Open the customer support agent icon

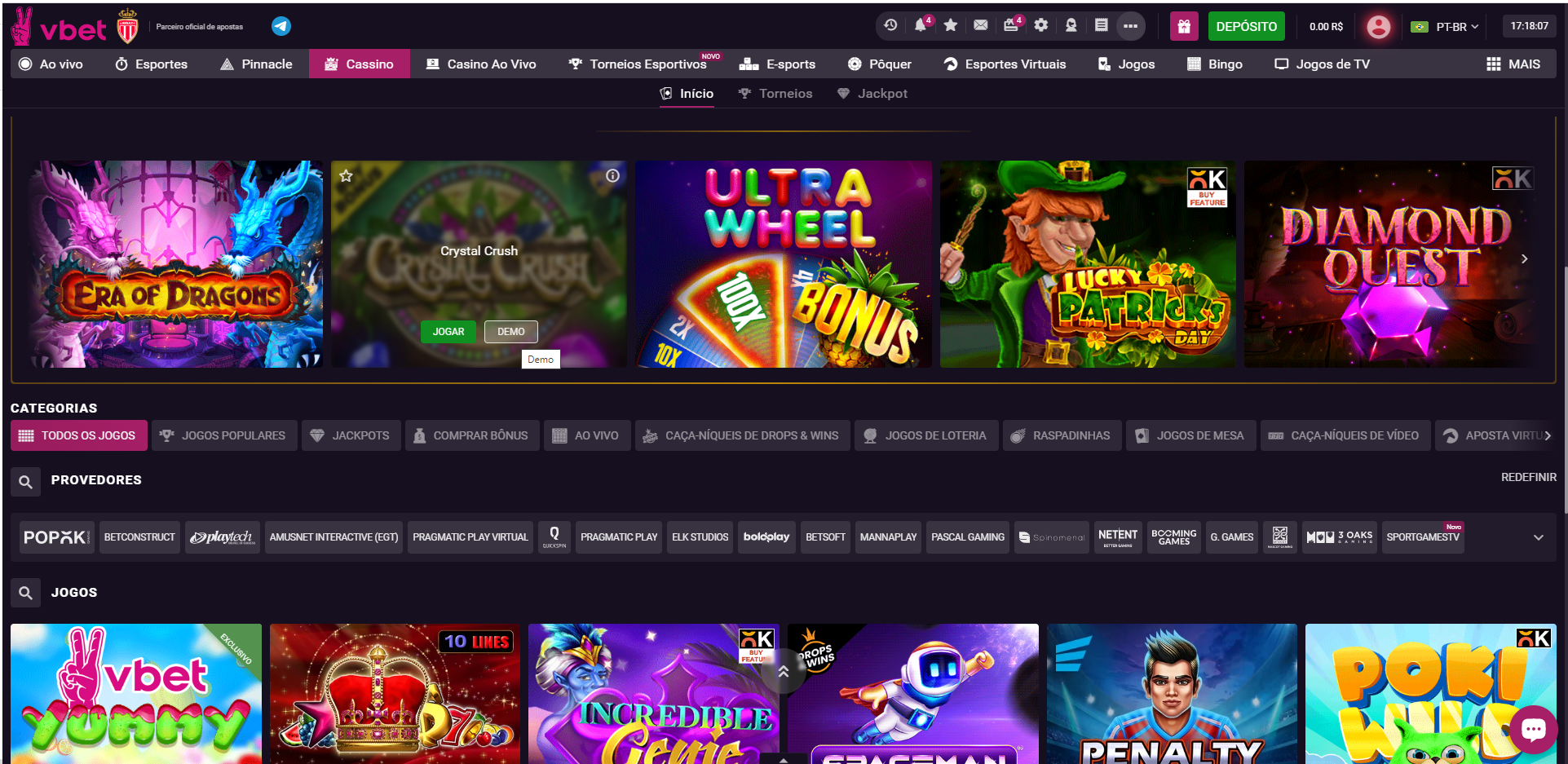pyautogui.click(x=1071, y=25)
